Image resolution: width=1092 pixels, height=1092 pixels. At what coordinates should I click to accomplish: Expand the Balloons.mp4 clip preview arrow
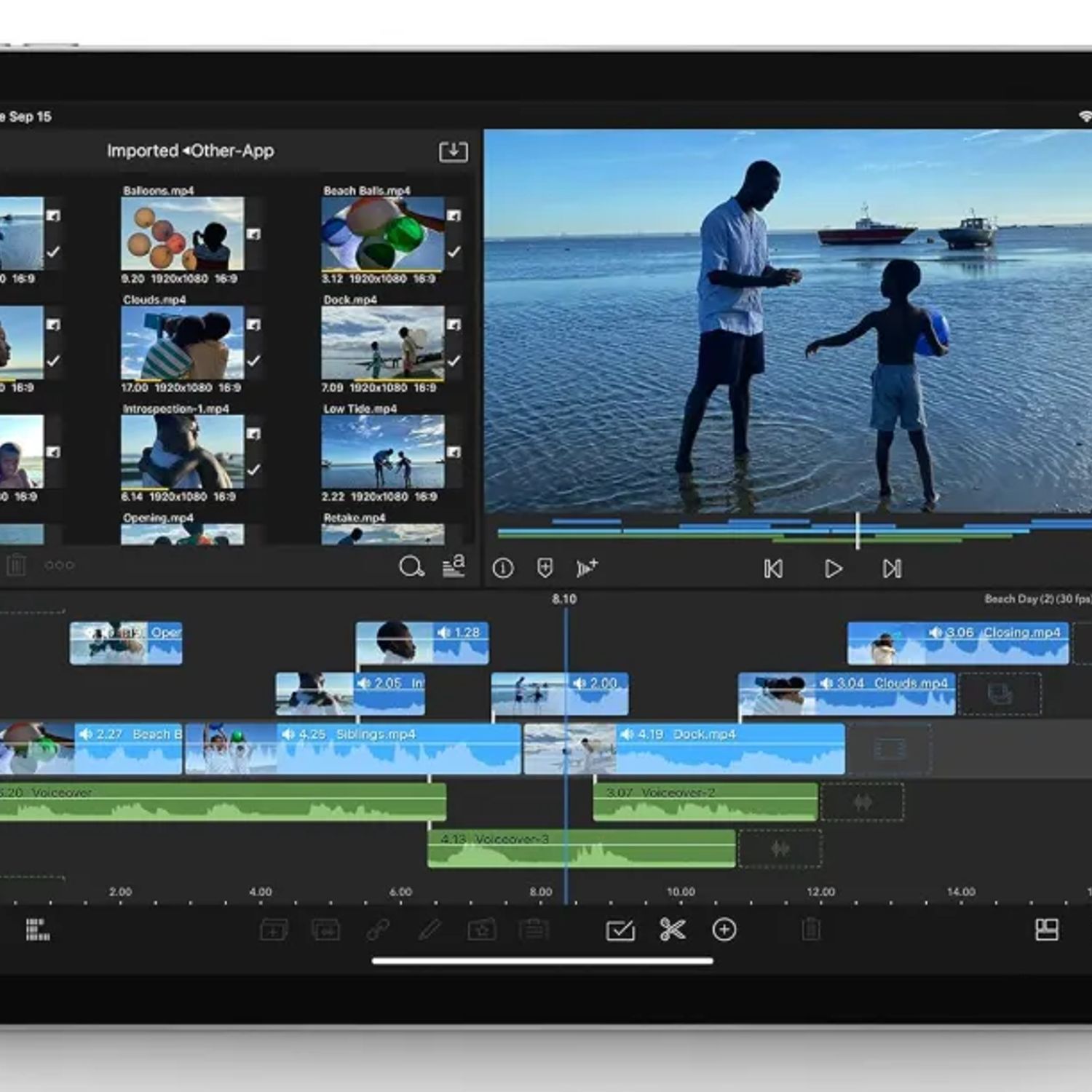[x=253, y=234]
